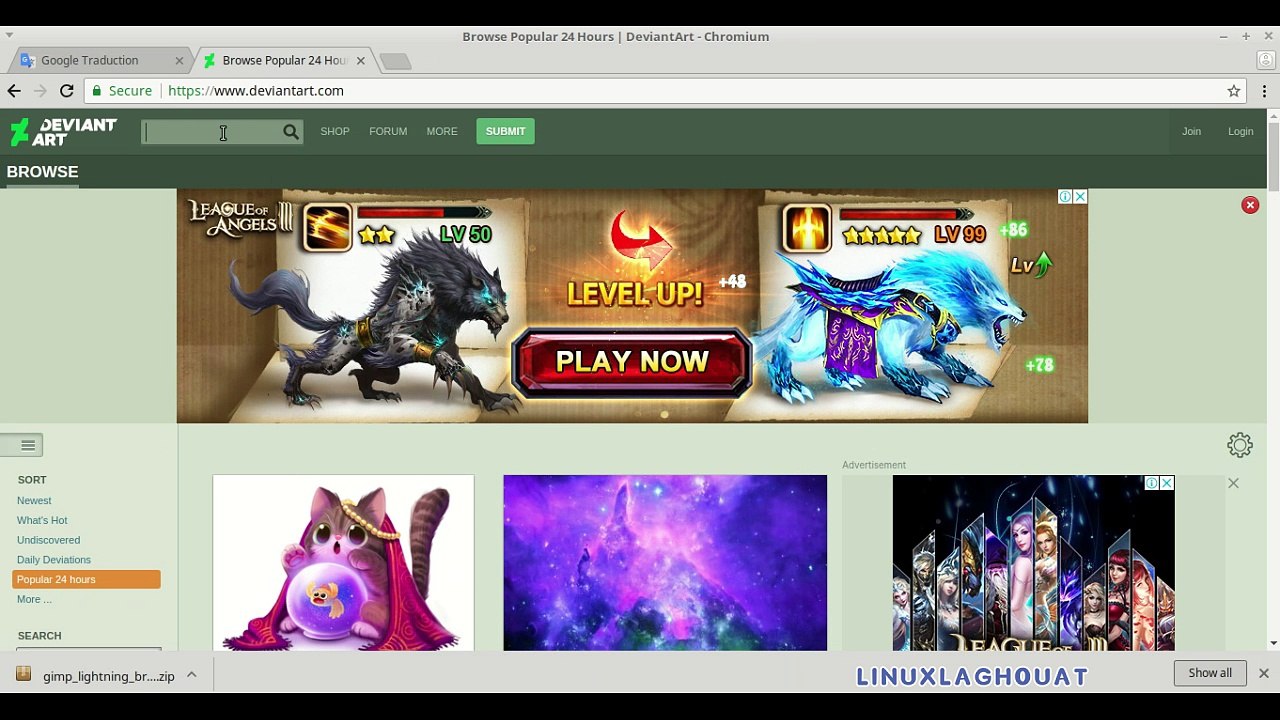
Task: Close the side League of Angels ad
Action: [x=1166, y=483]
